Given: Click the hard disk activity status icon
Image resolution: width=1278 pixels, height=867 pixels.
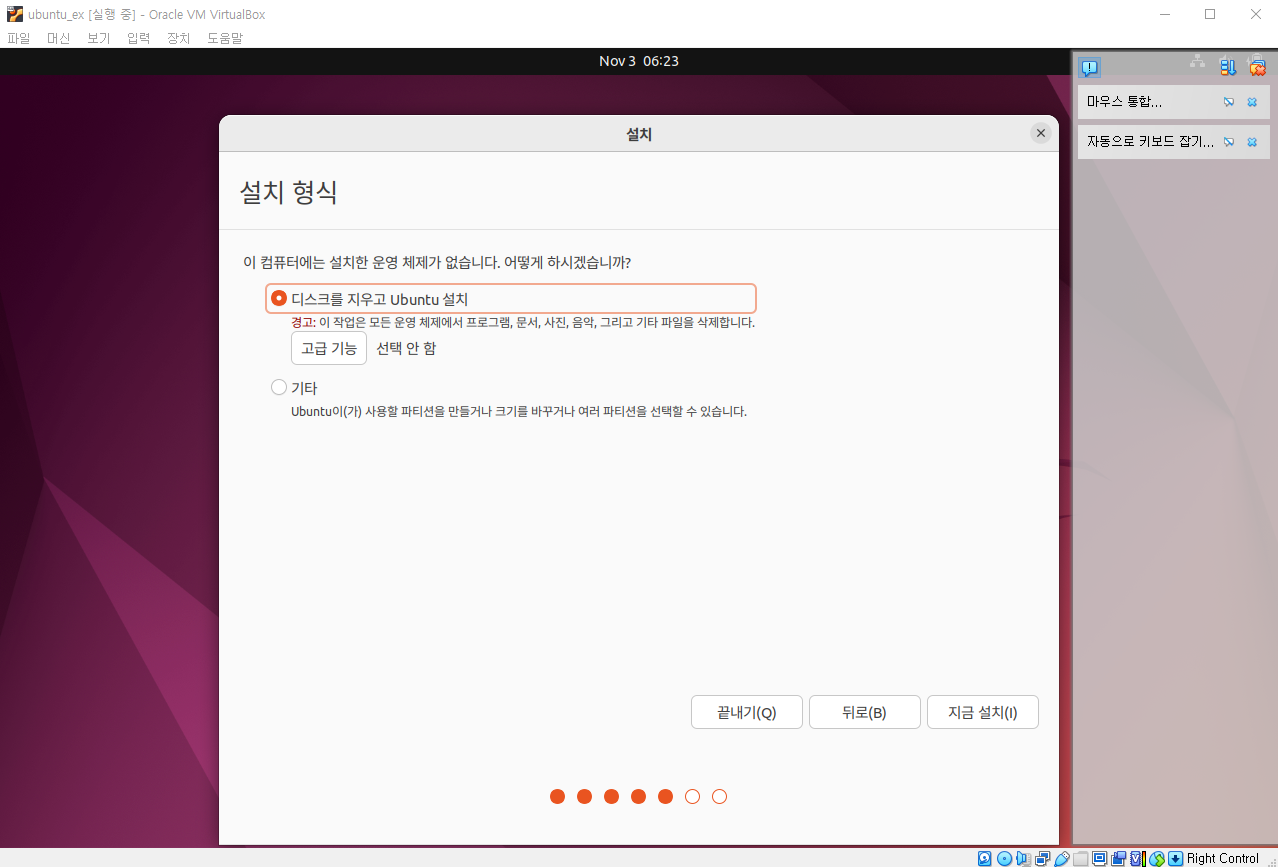Looking at the screenshot, I should (985, 858).
